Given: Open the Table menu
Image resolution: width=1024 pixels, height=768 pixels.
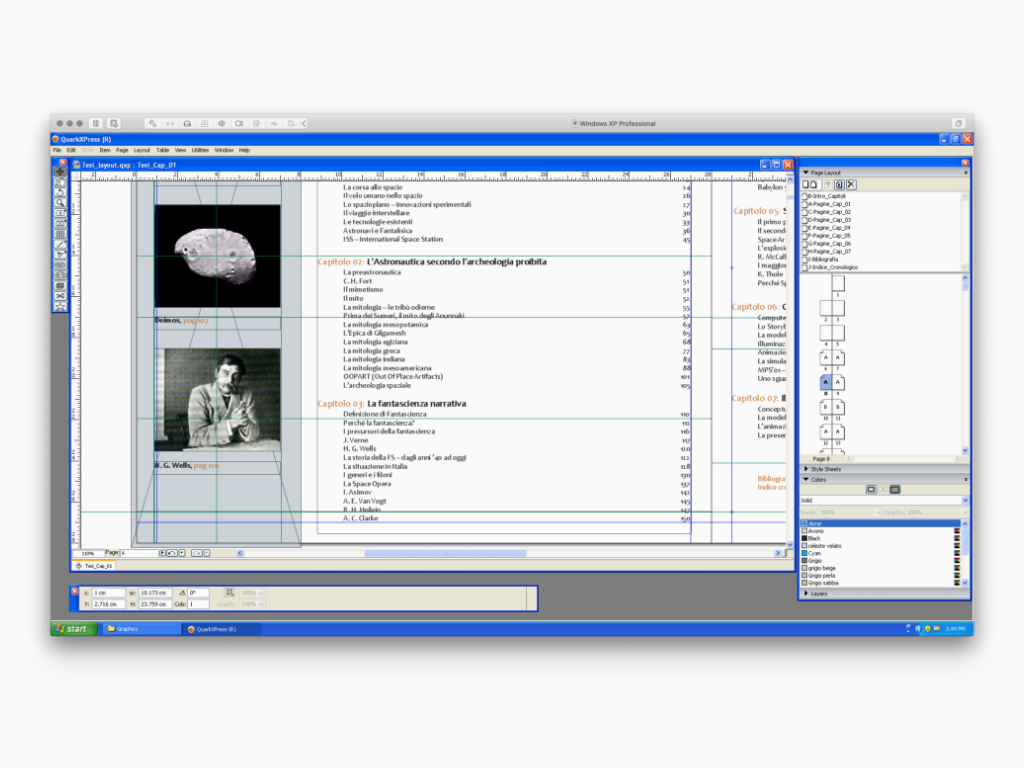Looking at the screenshot, I should (x=163, y=150).
